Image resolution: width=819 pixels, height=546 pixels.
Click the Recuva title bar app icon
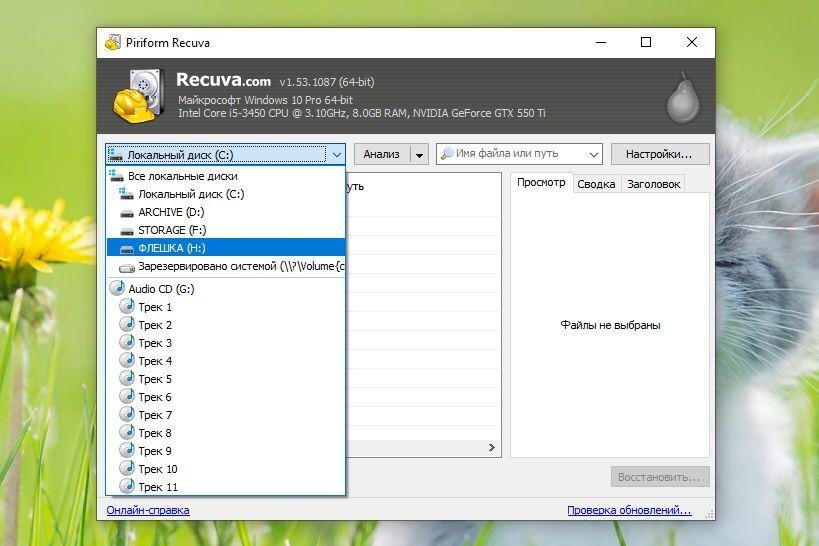(113, 42)
